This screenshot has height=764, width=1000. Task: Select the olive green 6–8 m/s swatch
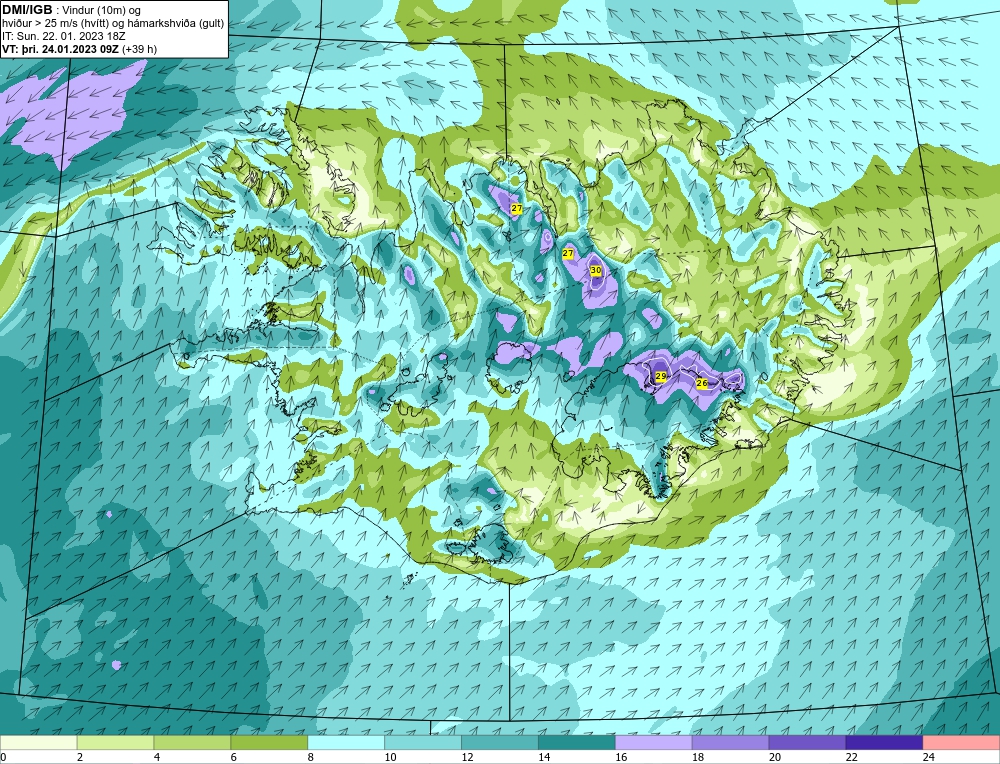pos(269,743)
